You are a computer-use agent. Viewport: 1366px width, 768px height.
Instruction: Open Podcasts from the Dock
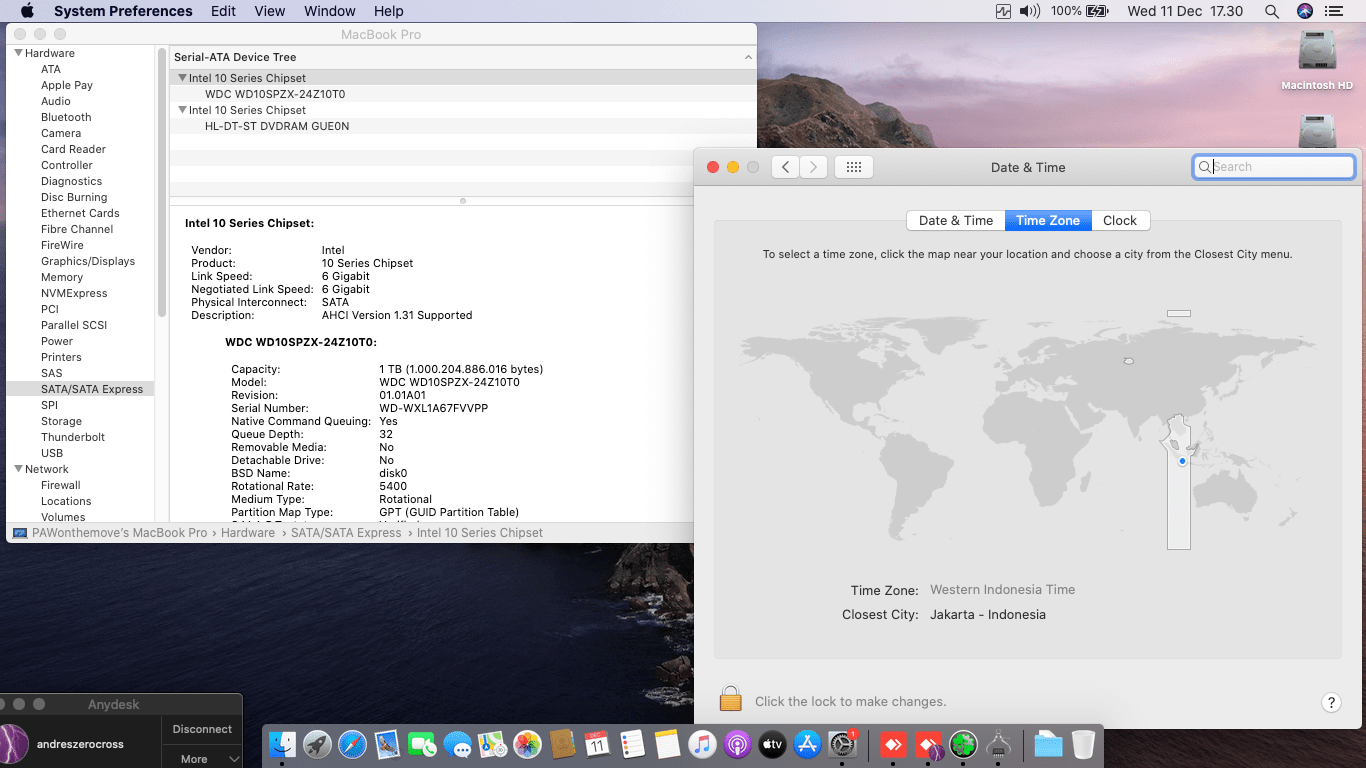(x=738, y=745)
